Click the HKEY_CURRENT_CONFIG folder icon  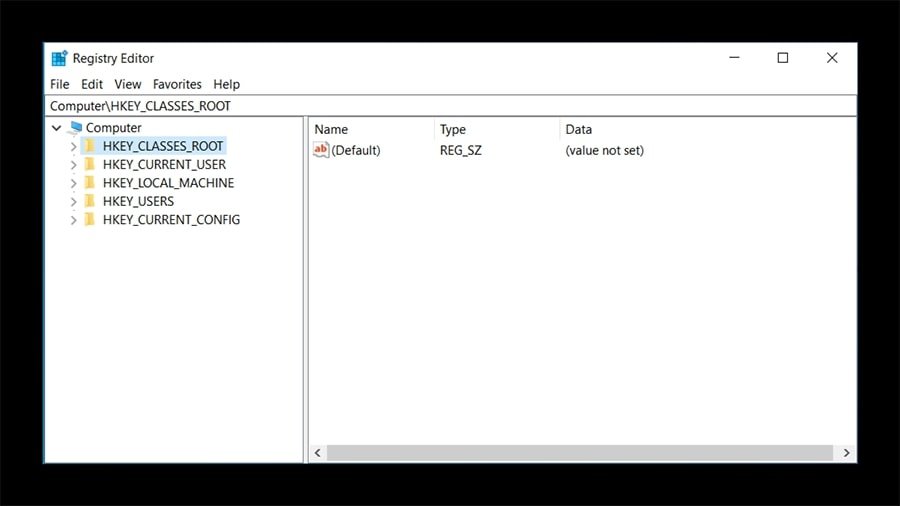tap(90, 220)
